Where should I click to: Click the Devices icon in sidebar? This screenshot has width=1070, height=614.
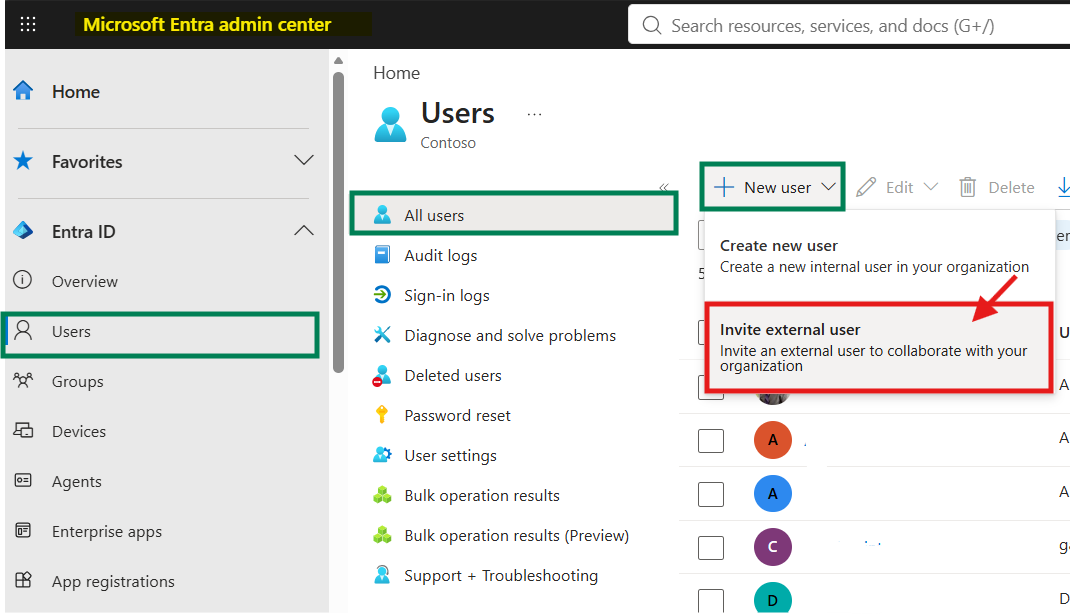click(x=23, y=430)
